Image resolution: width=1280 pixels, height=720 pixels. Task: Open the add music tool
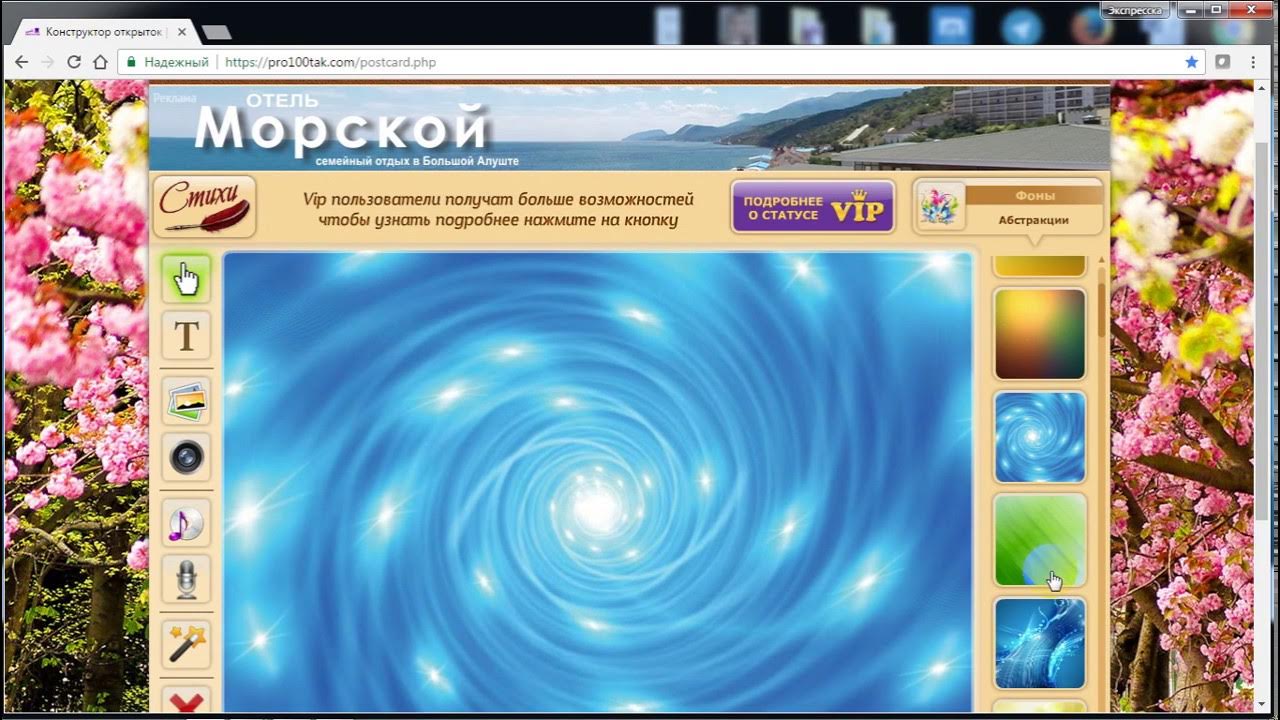186,523
